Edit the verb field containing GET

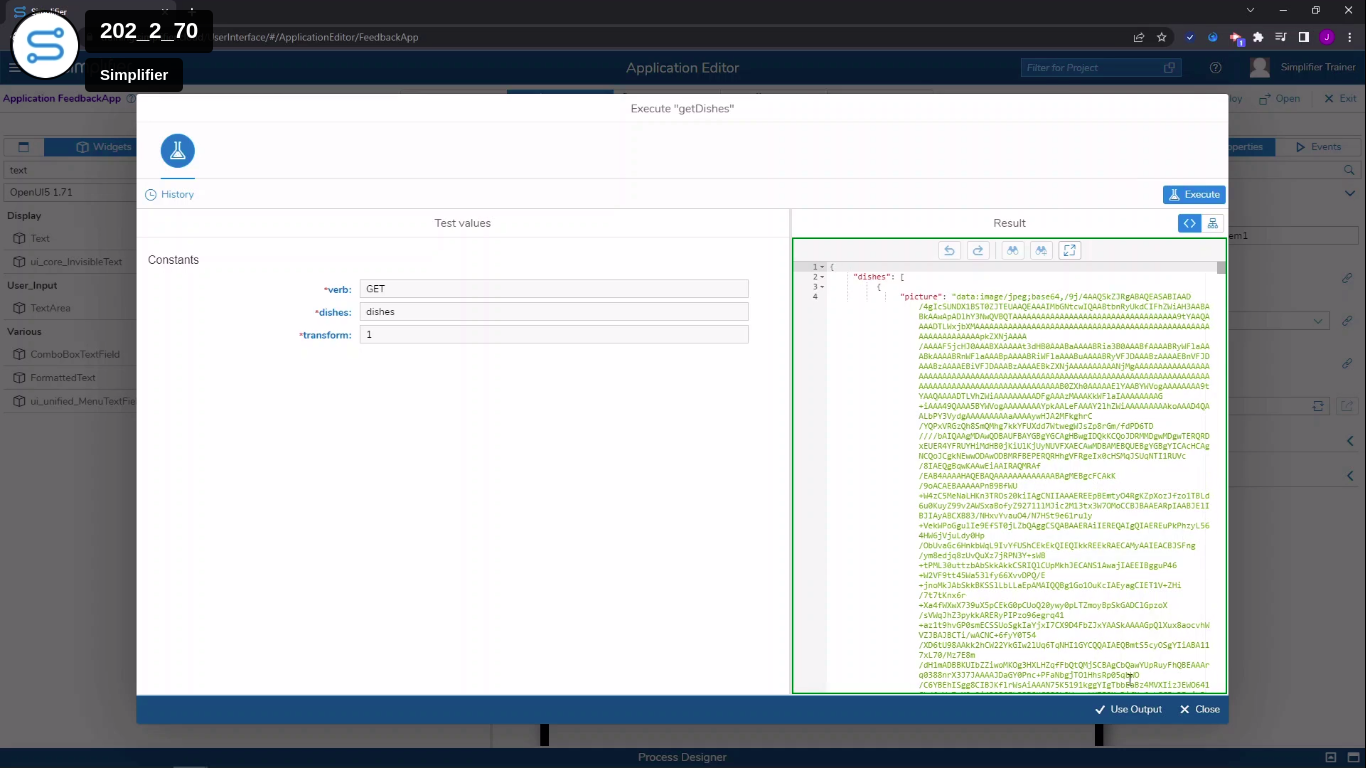pyautogui.click(x=554, y=288)
